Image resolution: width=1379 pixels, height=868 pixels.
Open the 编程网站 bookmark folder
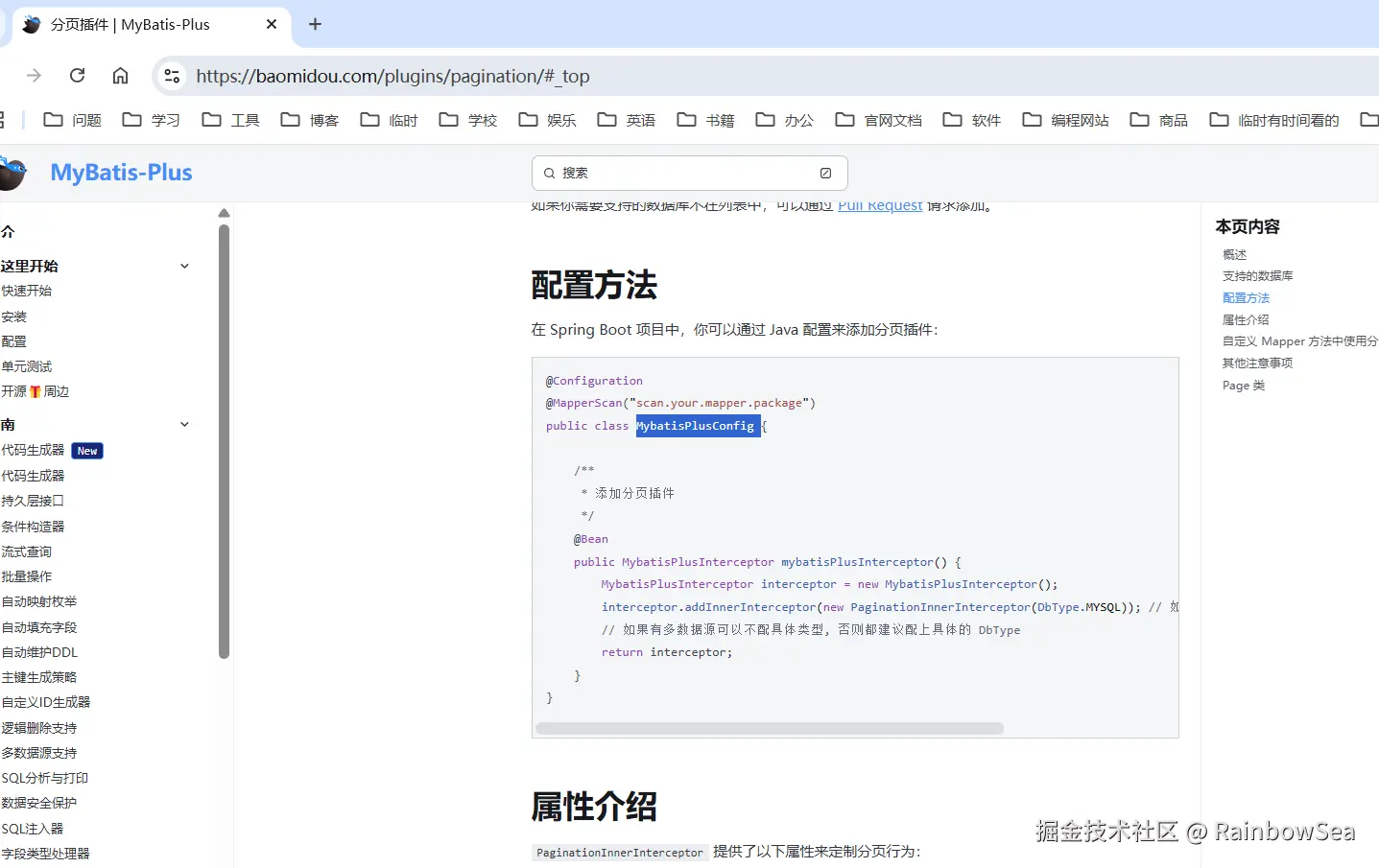pos(1066,120)
